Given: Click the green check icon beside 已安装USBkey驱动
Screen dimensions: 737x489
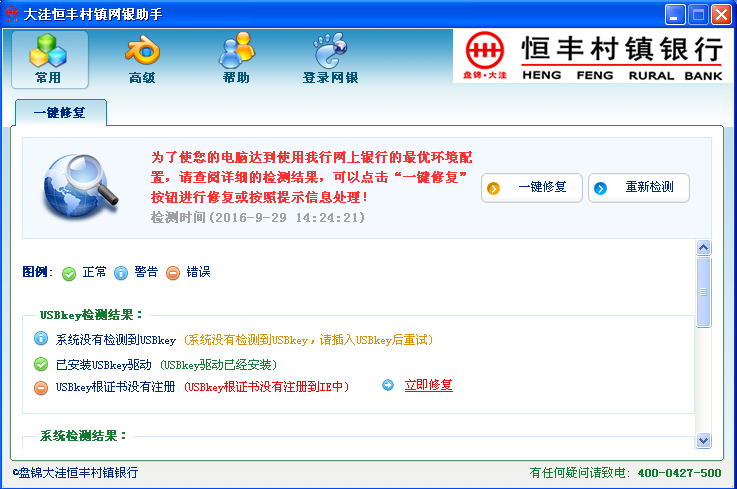Looking at the screenshot, I should point(41,364).
